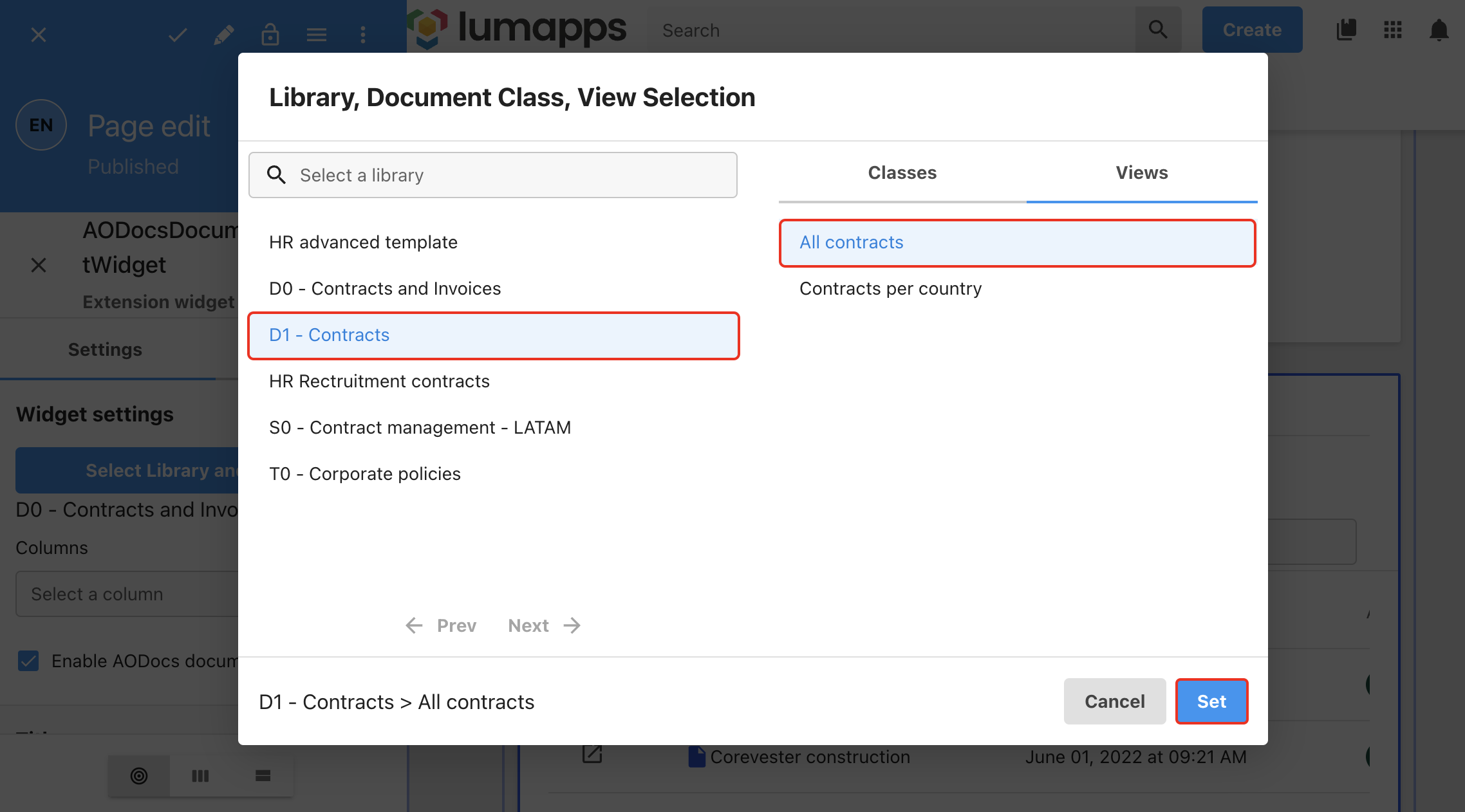Close the AODocsDocumentWidget panel with its X
The width and height of the screenshot is (1465, 812).
[39, 265]
